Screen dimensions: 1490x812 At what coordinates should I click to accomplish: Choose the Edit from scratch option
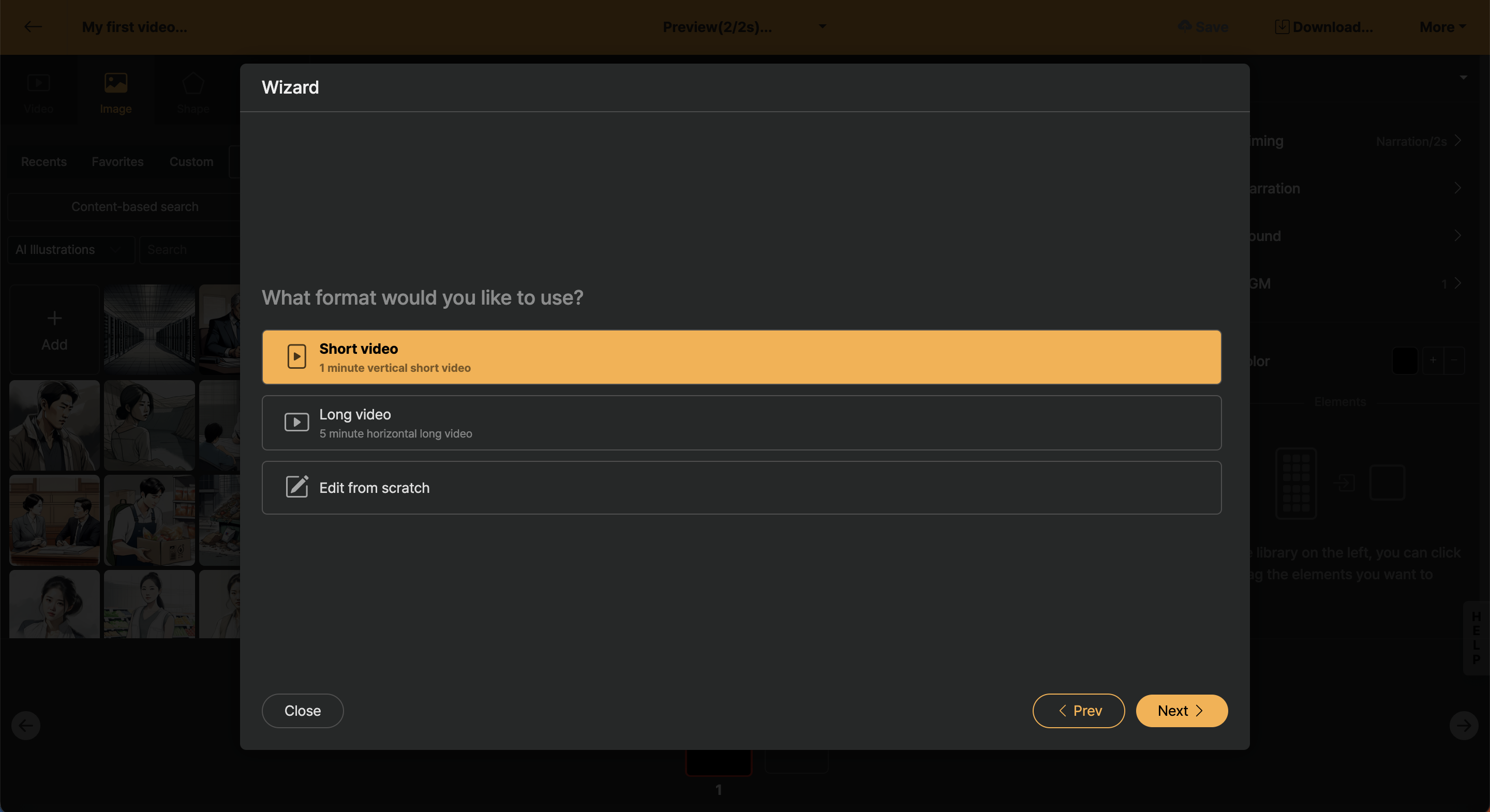click(741, 488)
